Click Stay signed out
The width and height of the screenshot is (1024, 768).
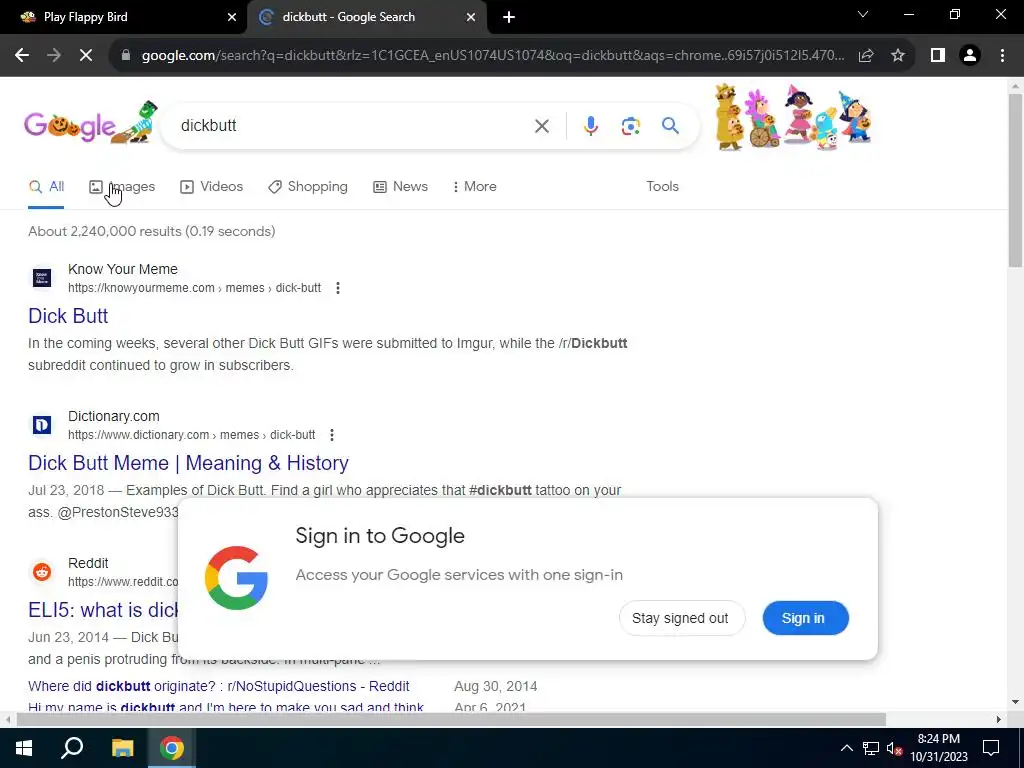pos(680,618)
